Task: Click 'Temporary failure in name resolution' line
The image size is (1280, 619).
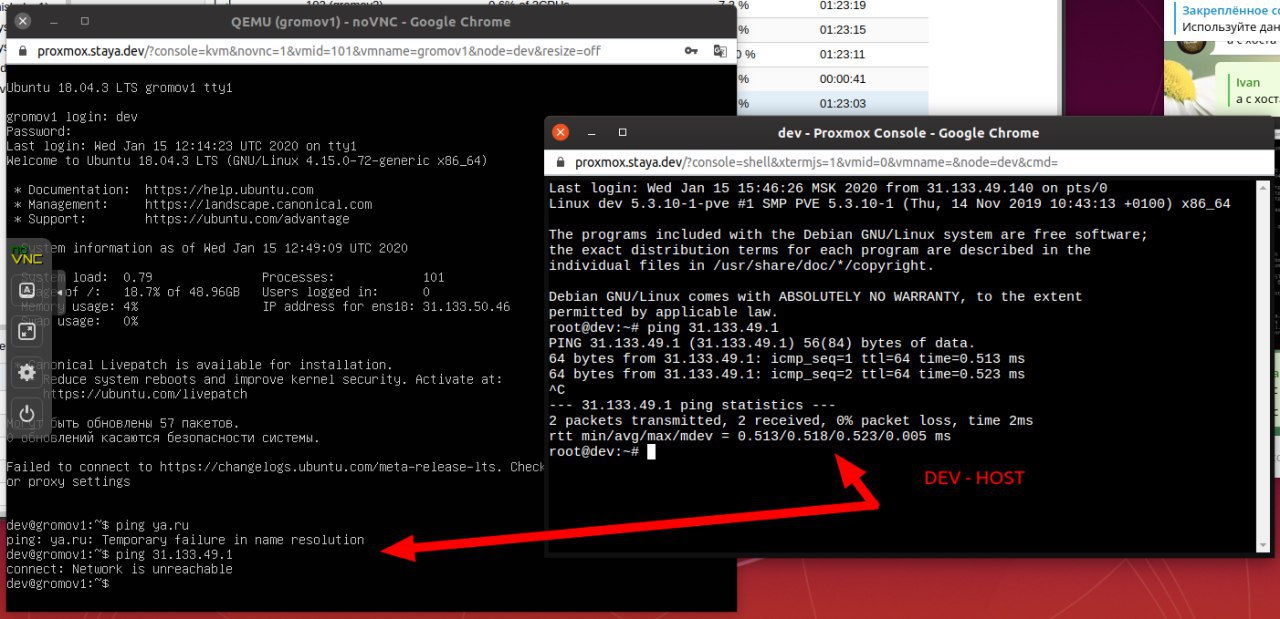Action: pos(185,540)
